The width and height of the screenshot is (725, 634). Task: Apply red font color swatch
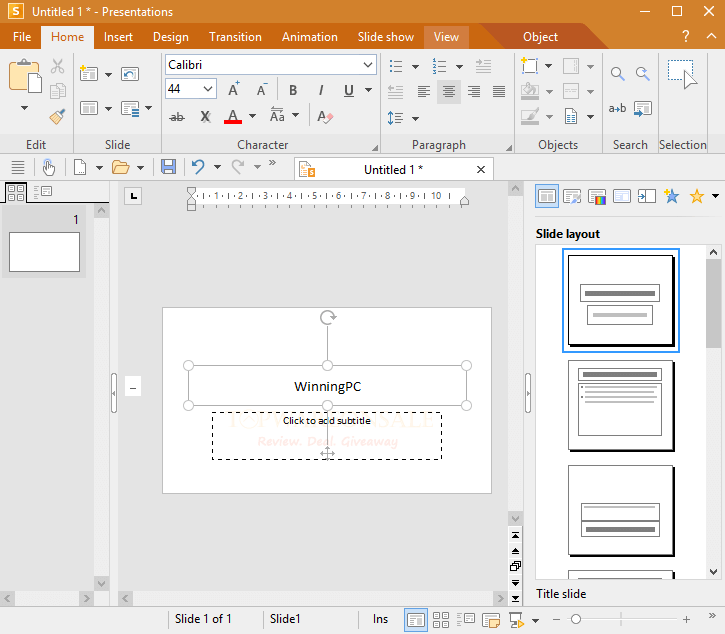click(x=233, y=117)
